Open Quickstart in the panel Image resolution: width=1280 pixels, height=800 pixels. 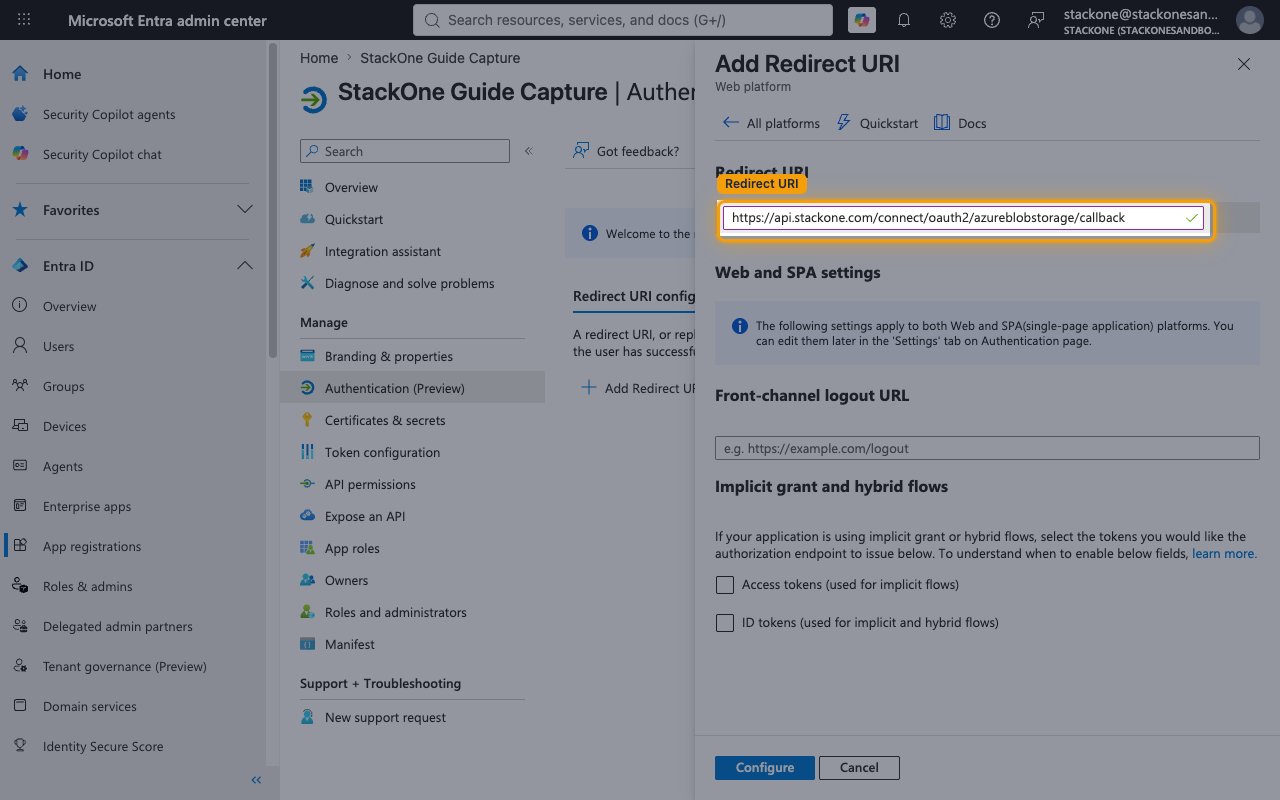877,123
